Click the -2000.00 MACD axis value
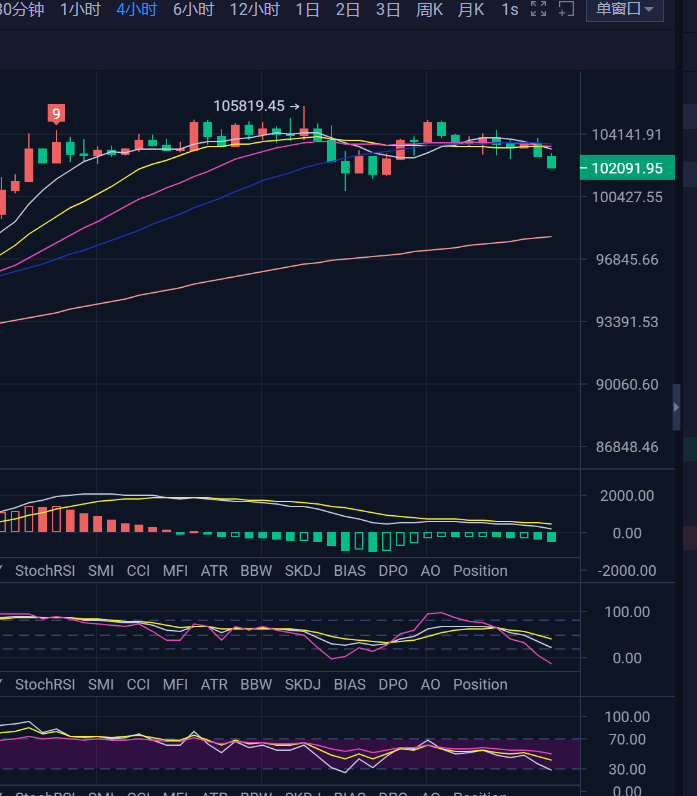 pyautogui.click(x=627, y=571)
